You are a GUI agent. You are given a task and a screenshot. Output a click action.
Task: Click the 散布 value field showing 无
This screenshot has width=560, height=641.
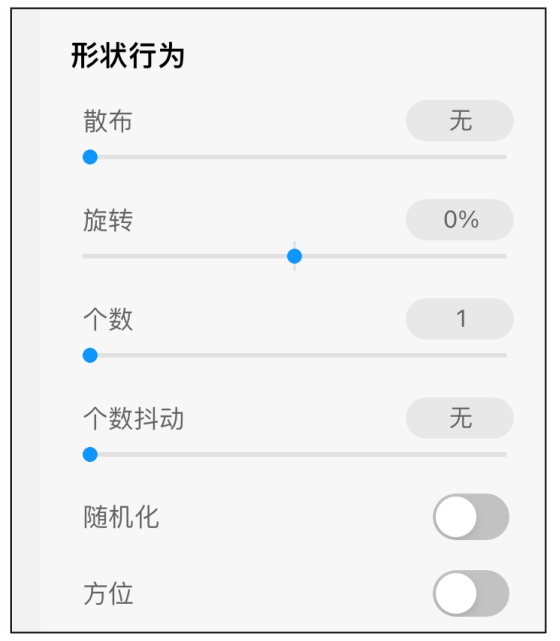[x=459, y=121]
